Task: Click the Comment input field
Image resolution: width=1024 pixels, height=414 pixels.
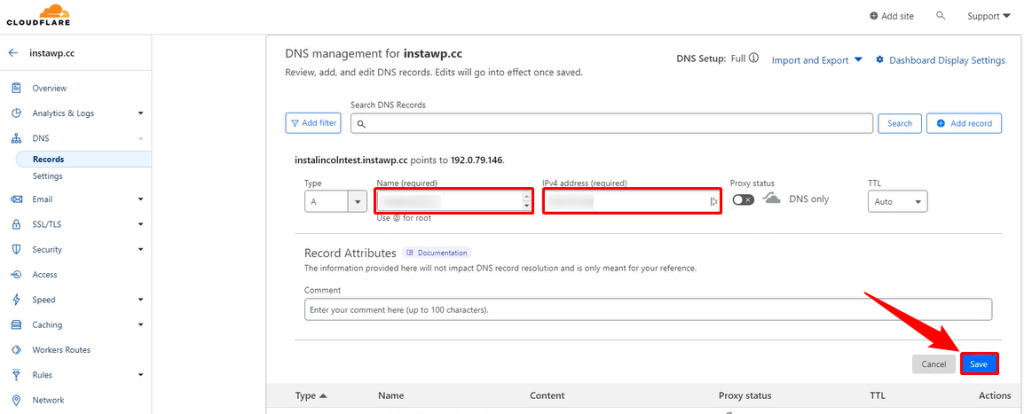Action: click(648, 310)
